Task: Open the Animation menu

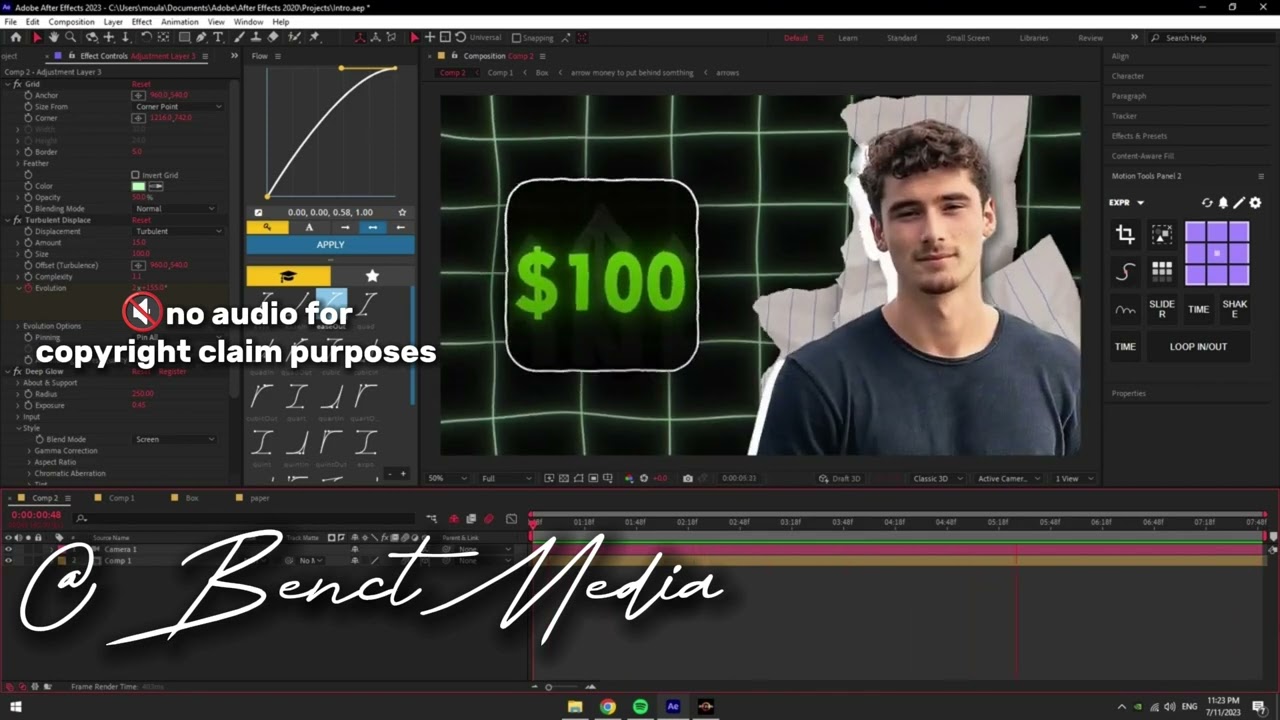Action: [x=180, y=22]
